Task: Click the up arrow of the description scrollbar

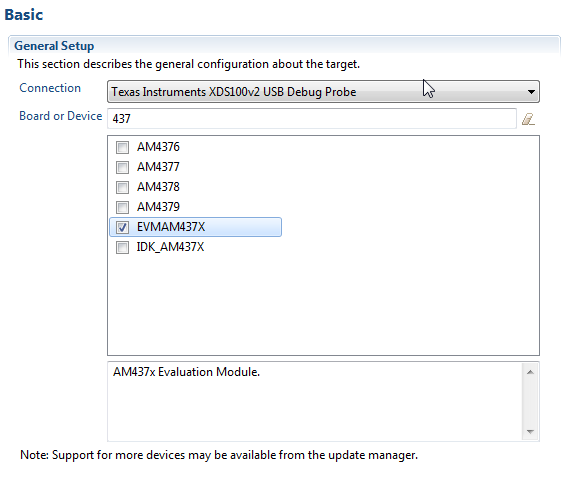Action: tap(530, 372)
